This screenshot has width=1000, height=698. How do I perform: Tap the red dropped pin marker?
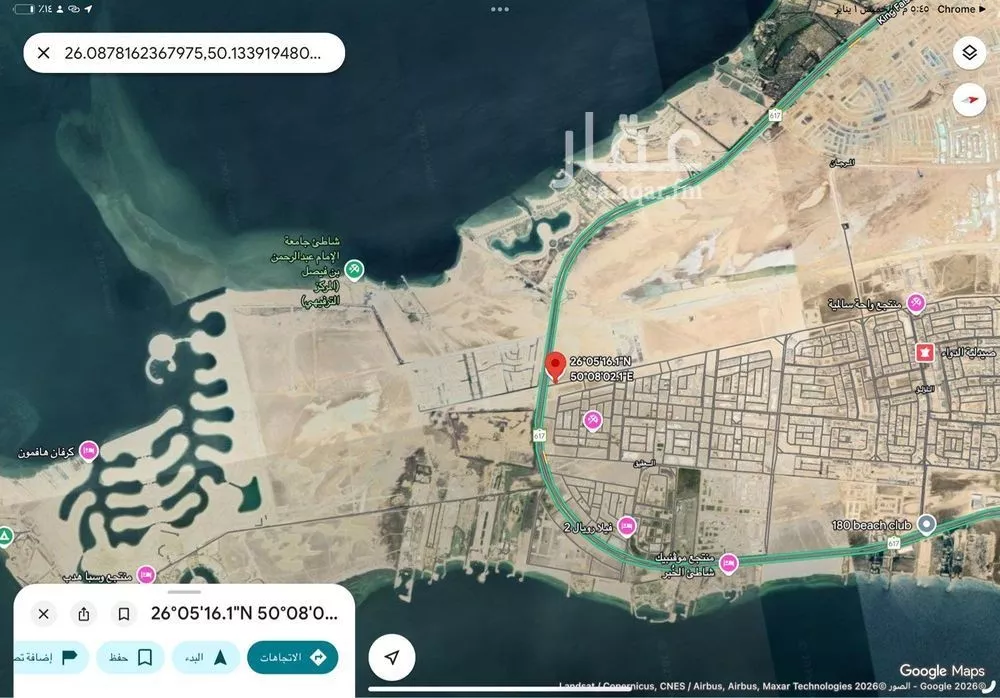555,366
